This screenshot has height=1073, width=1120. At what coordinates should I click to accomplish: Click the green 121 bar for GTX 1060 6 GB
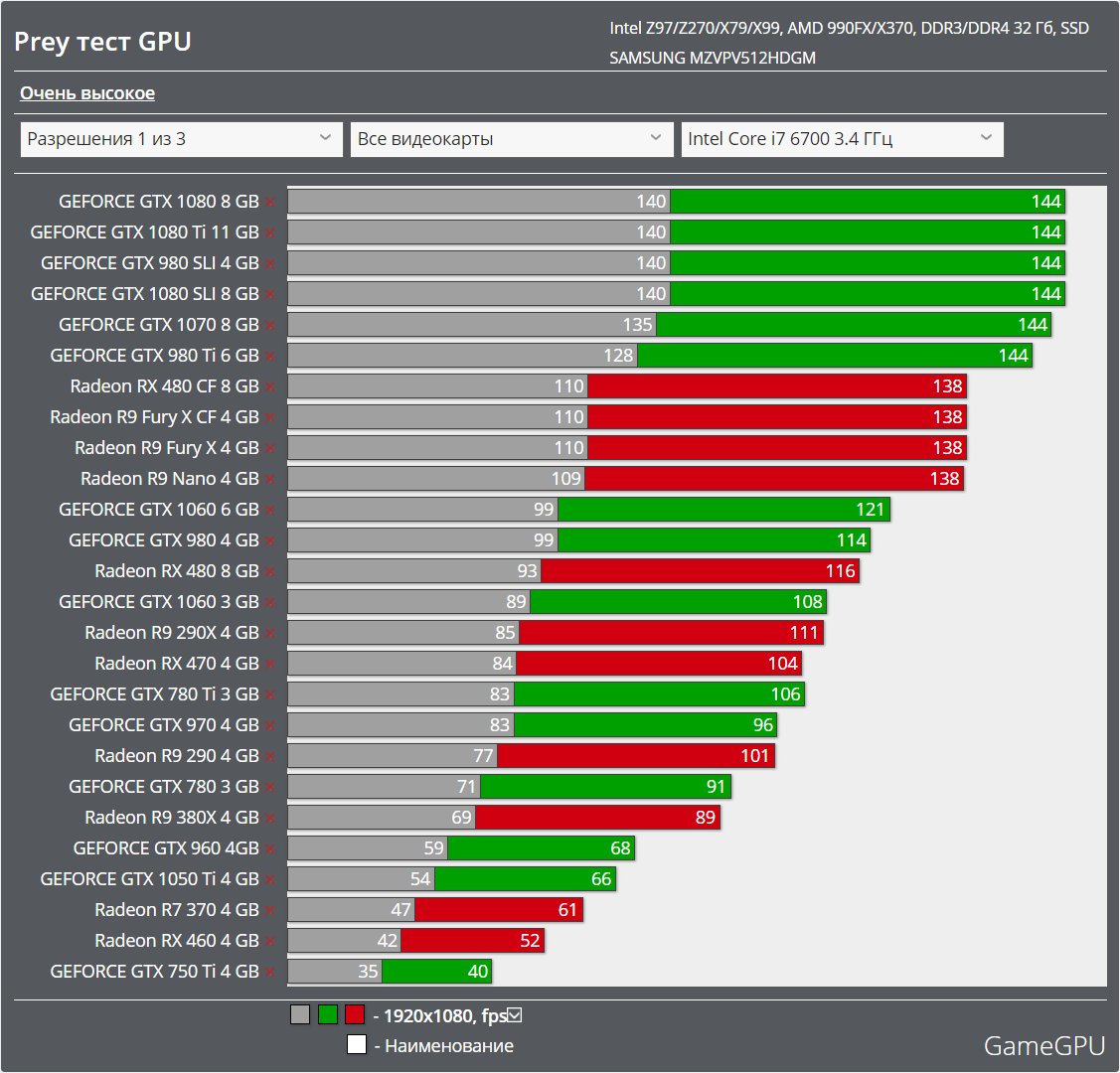[723, 510]
